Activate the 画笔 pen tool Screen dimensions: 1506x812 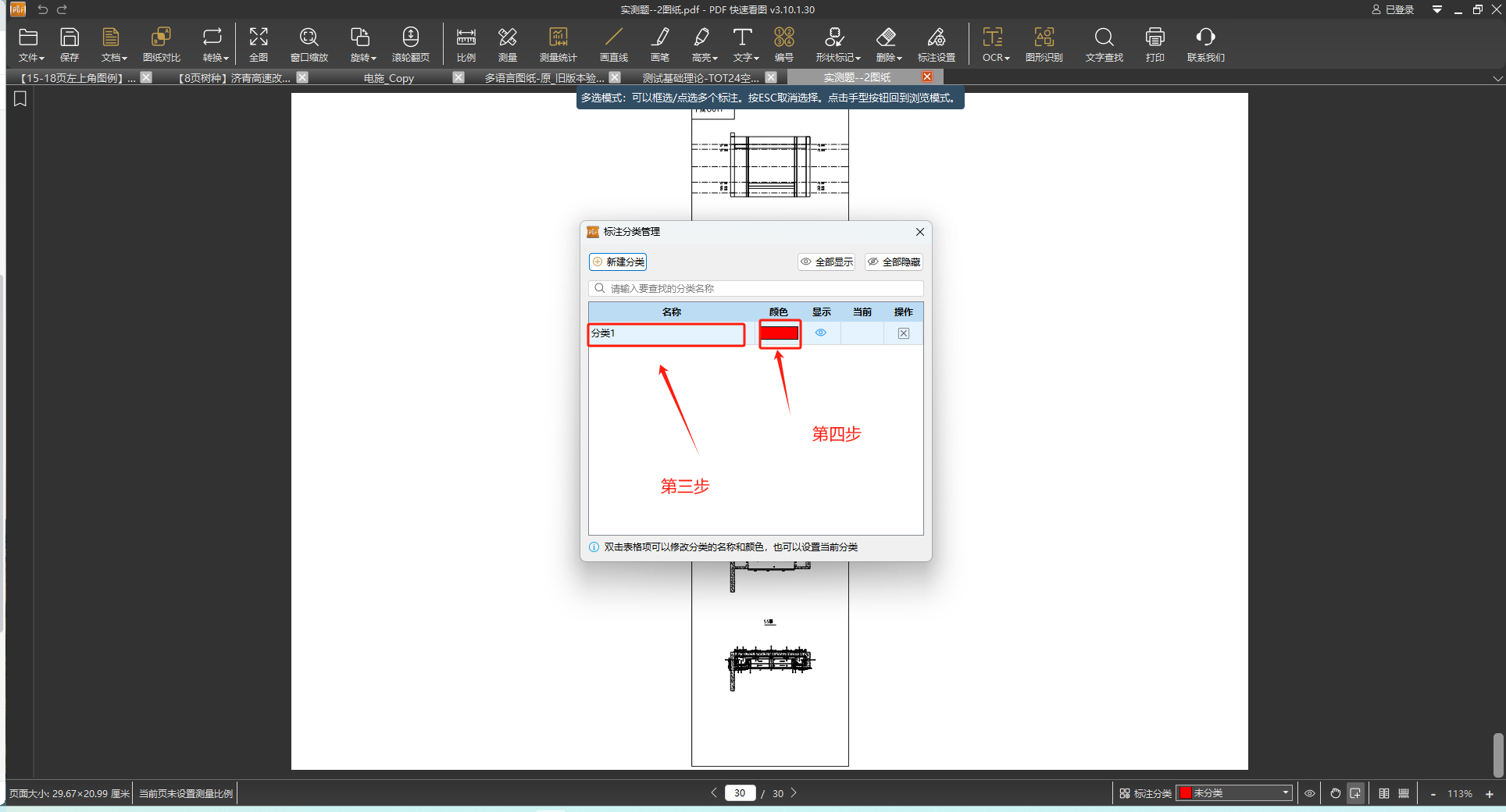coord(660,45)
